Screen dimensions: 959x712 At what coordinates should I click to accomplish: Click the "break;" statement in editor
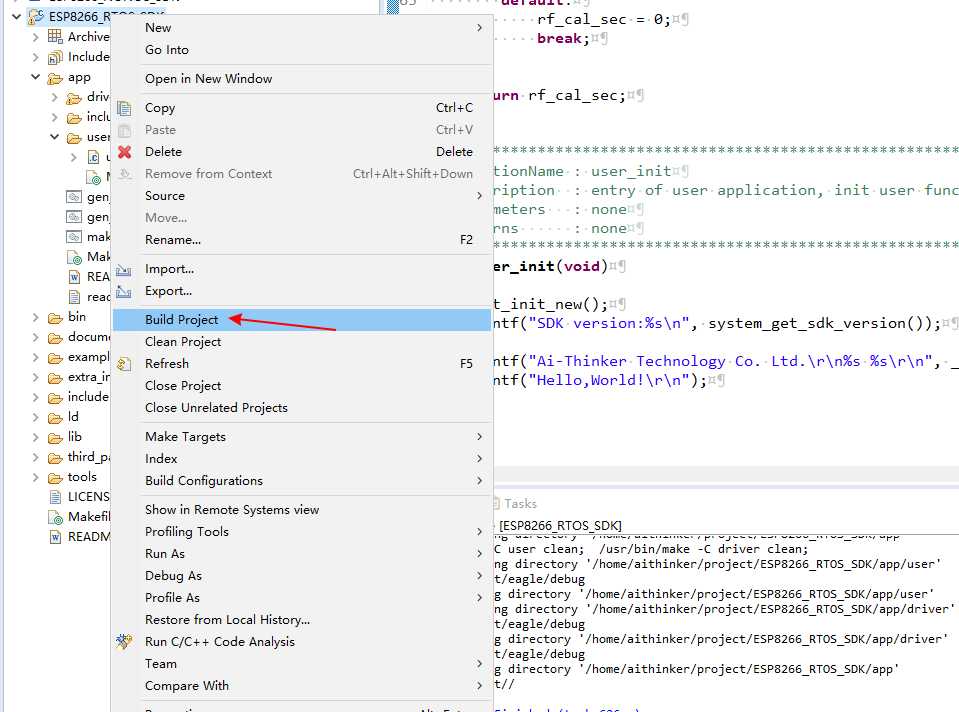coord(563,39)
